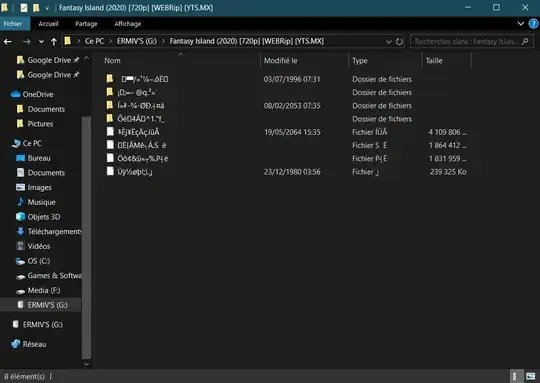Sort by the Modifié le column
The width and height of the screenshot is (540, 383).
(x=281, y=61)
